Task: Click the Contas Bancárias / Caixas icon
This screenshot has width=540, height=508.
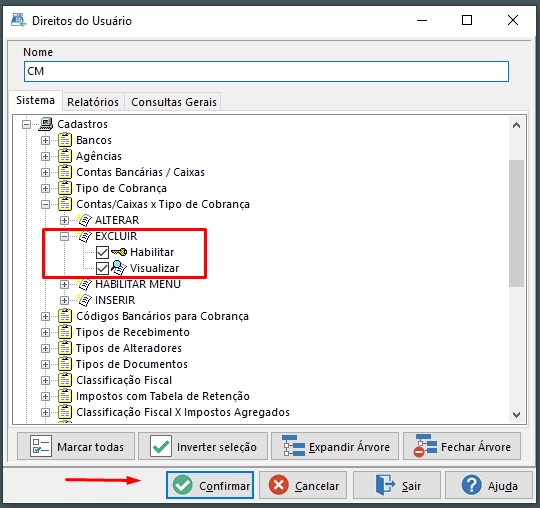Action: coord(65,172)
